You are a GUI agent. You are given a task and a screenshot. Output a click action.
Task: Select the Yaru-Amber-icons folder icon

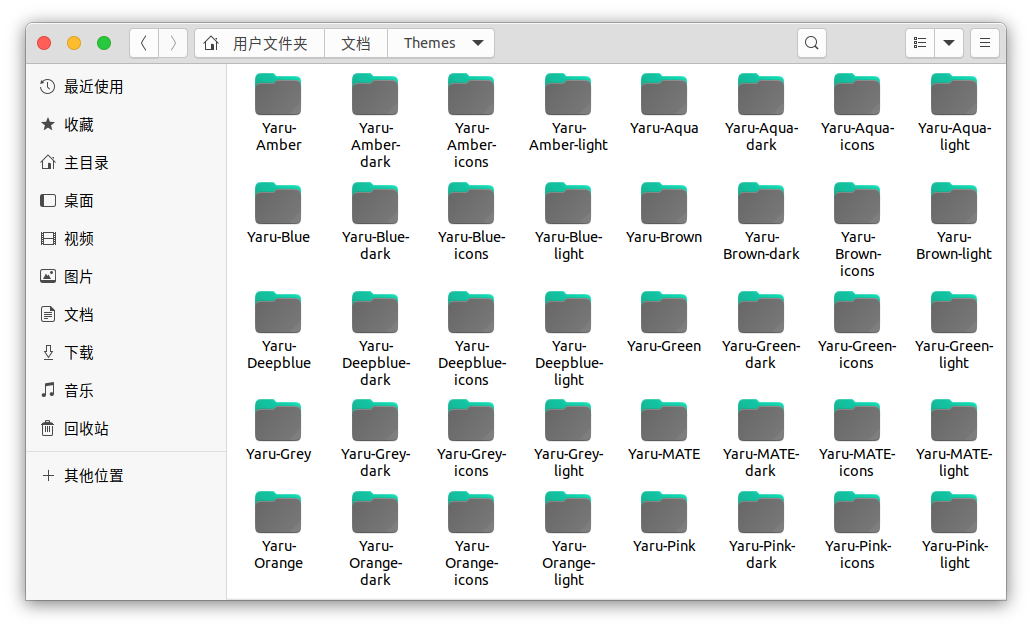pyautogui.click(x=471, y=94)
